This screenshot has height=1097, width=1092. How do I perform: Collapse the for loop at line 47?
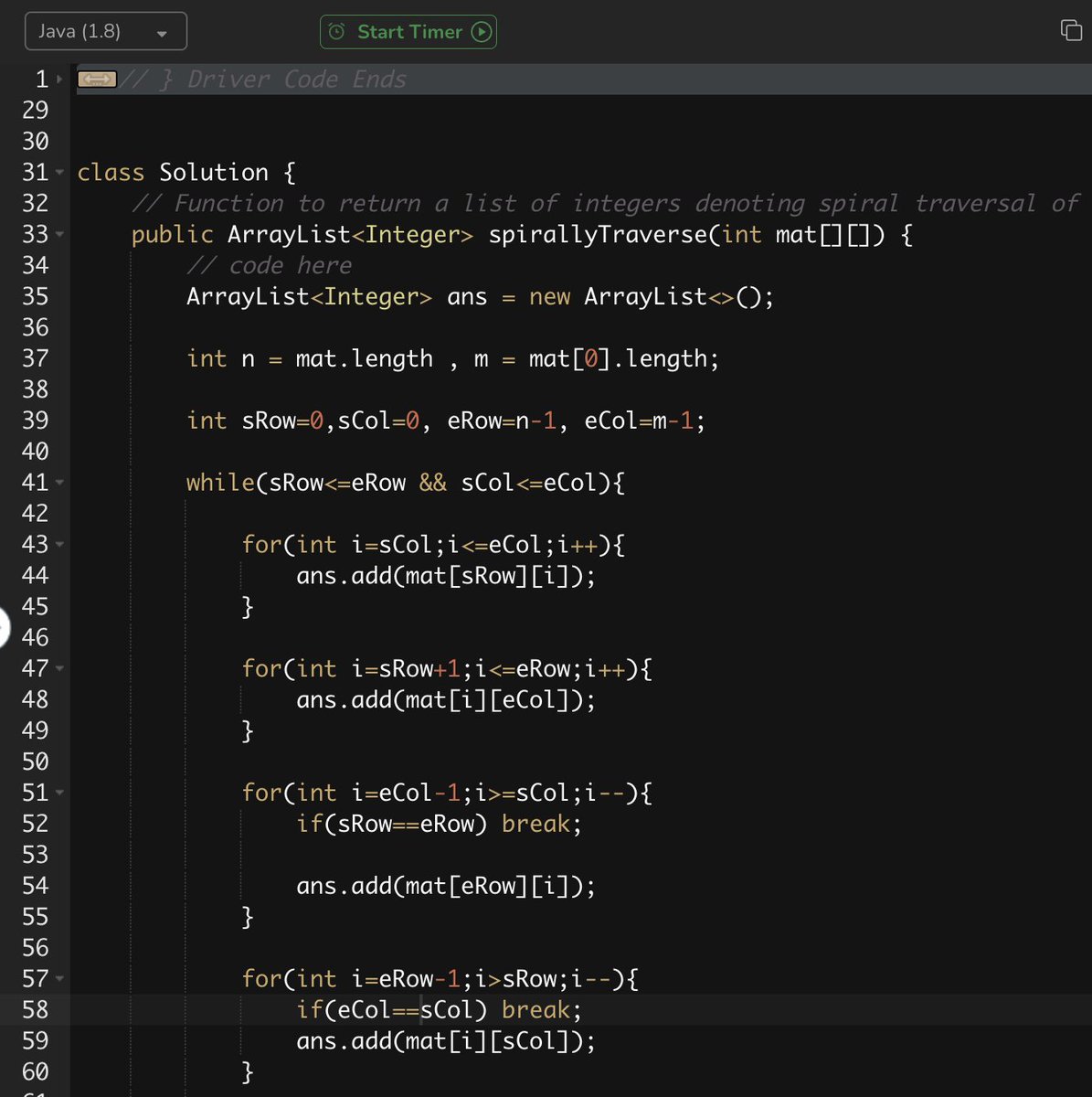tap(60, 668)
